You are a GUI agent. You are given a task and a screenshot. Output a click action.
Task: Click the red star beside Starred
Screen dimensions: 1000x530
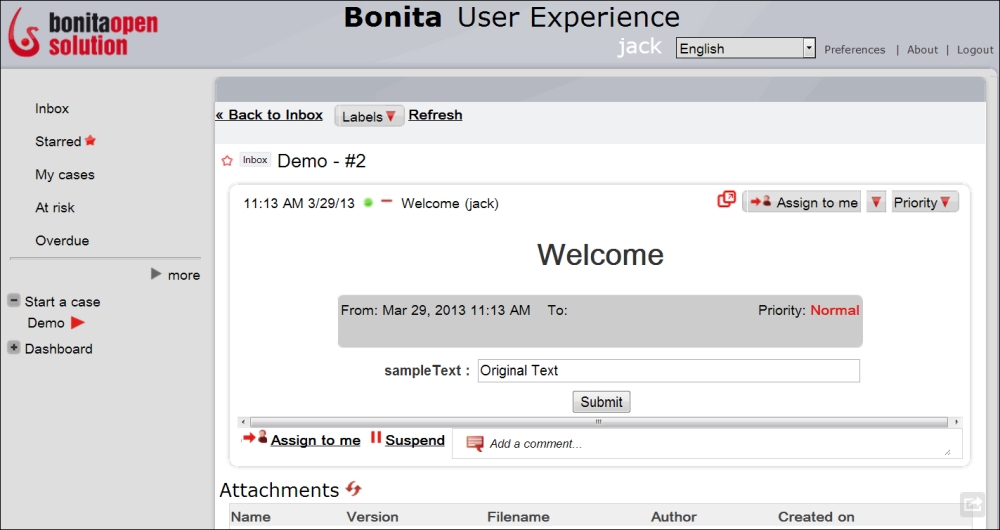coord(91,140)
